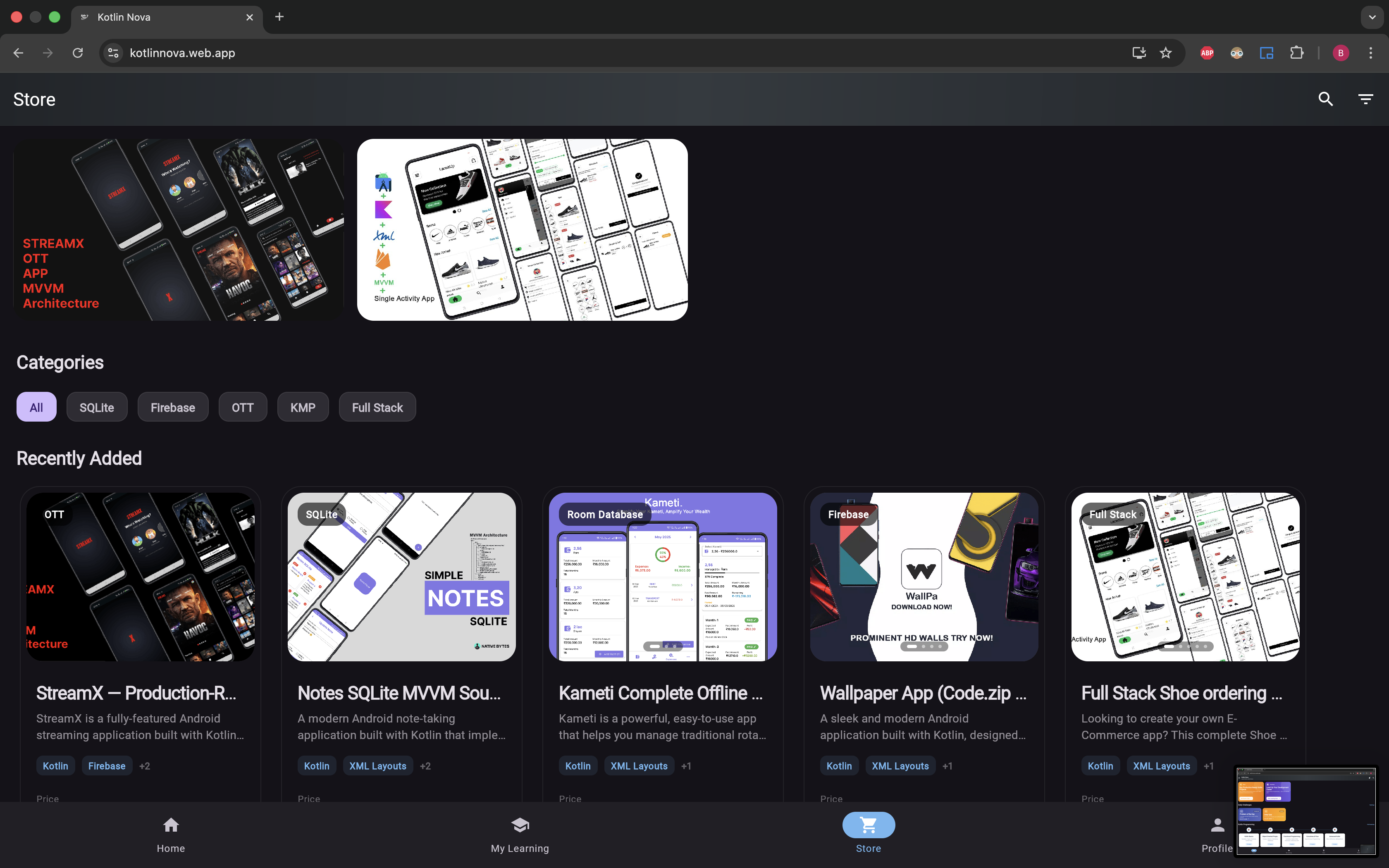Viewport: 1389px width, 868px height.
Task: Click the Full Stack category button
Action: [x=377, y=406]
